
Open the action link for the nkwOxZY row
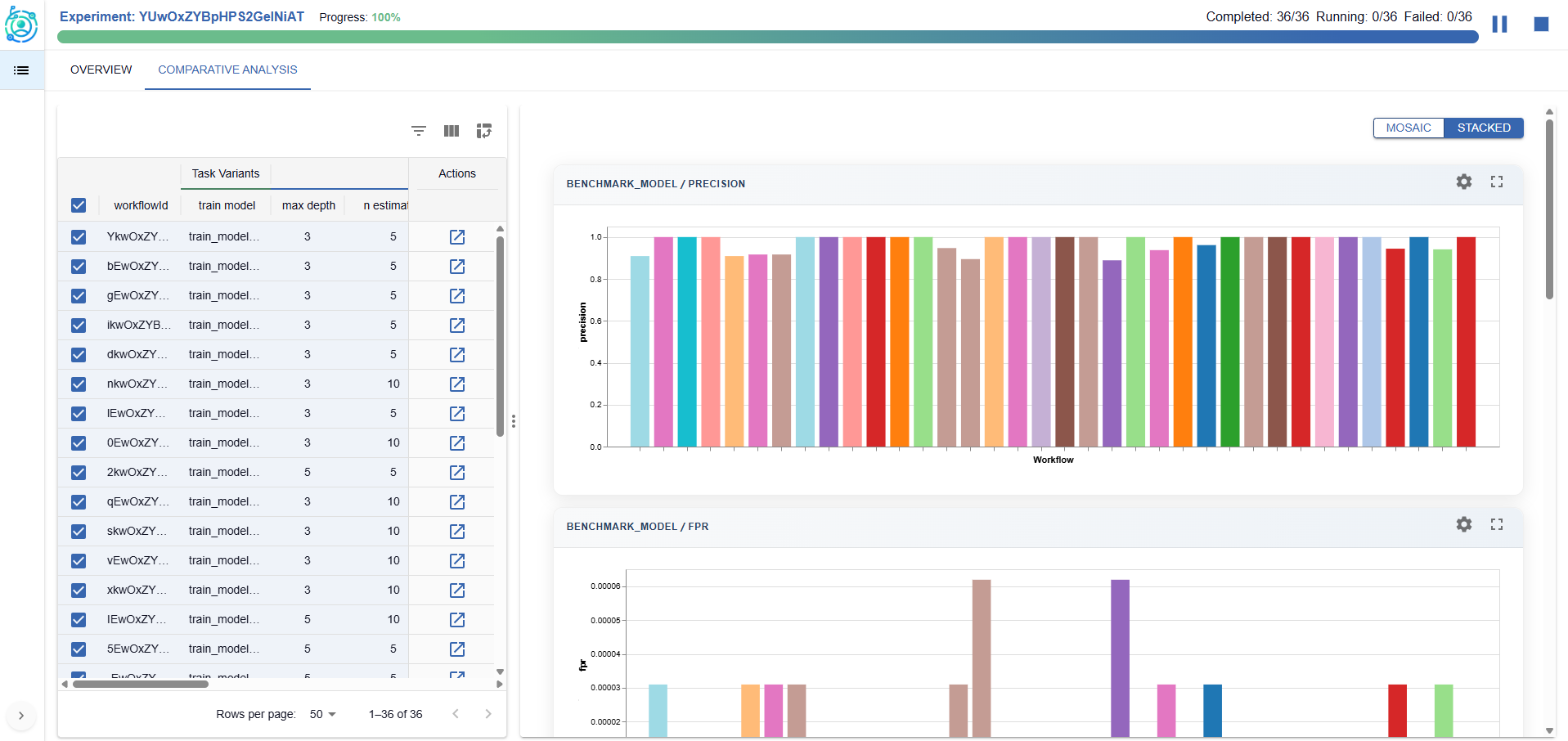click(x=456, y=384)
